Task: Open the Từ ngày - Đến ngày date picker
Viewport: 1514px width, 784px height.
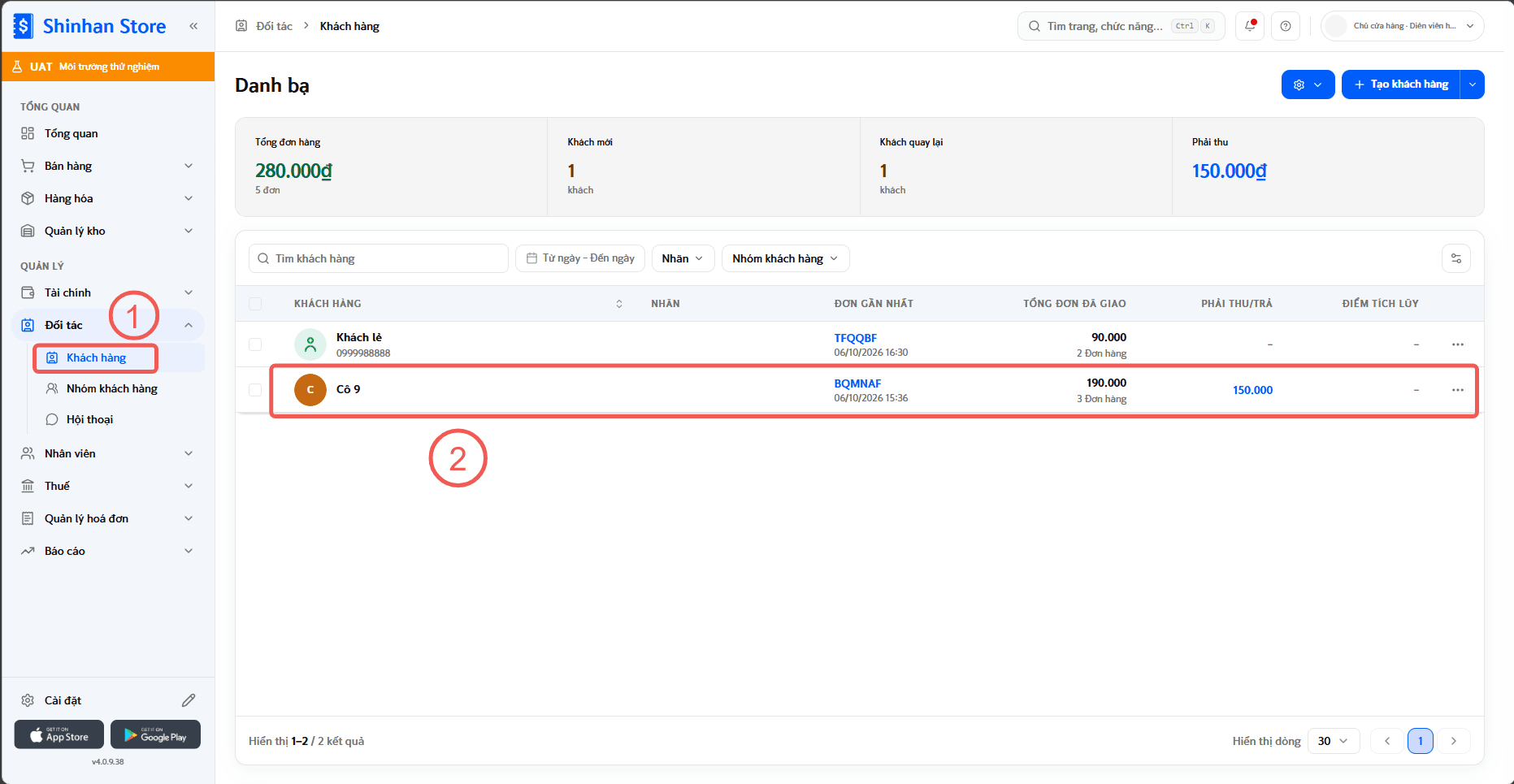Action: (580, 258)
